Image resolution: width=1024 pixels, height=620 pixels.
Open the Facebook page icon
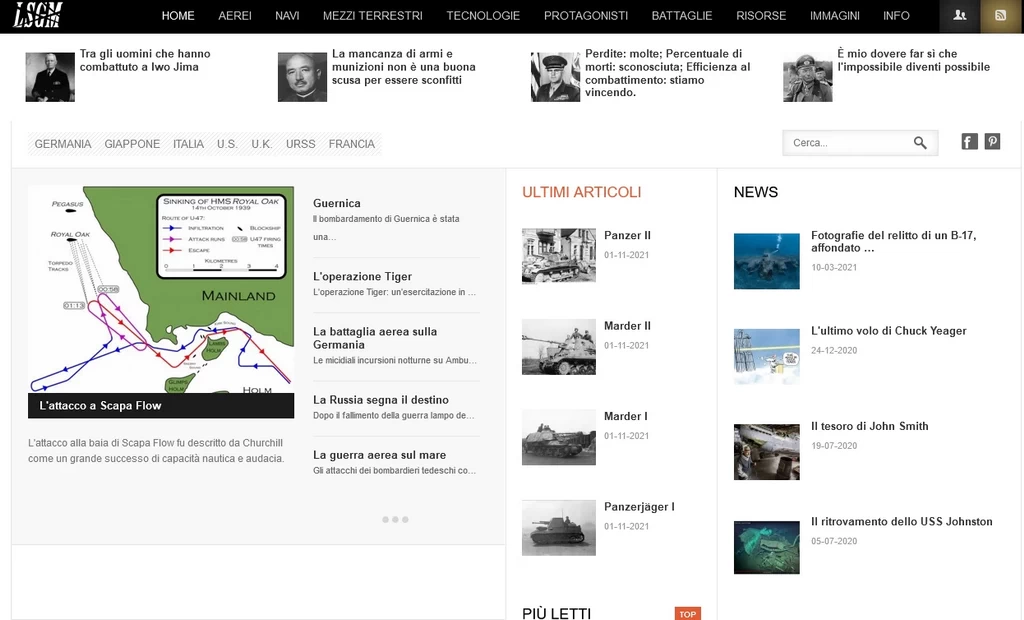pos(969,142)
